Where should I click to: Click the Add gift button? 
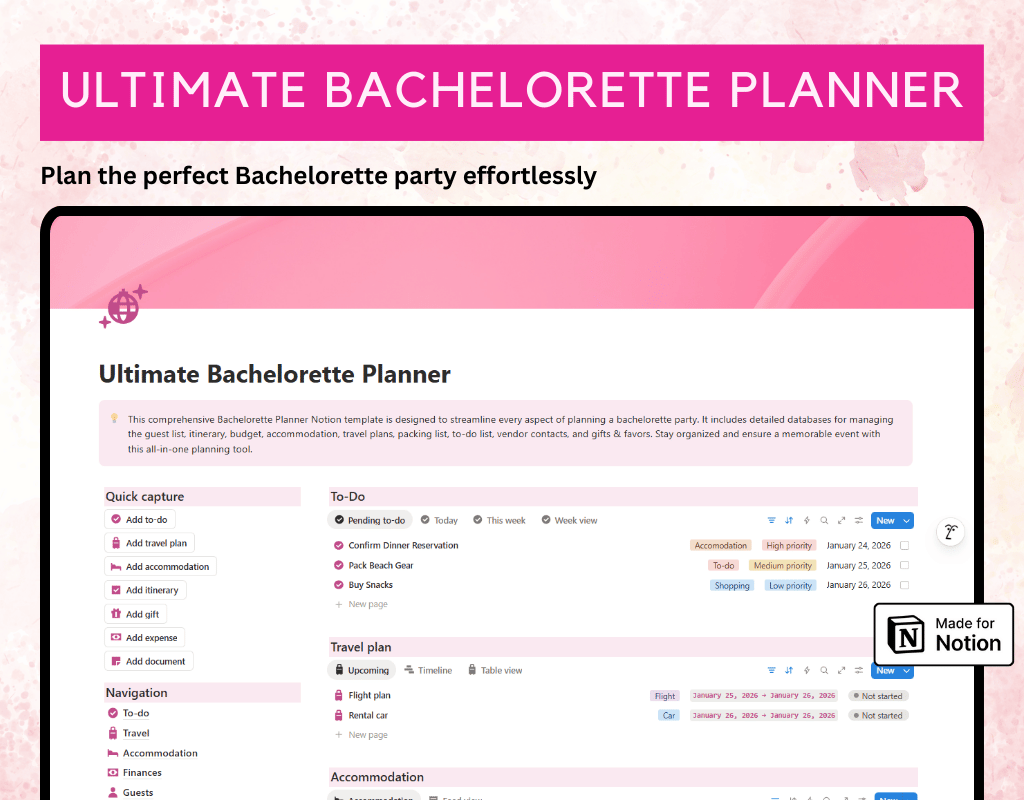(x=136, y=614)
